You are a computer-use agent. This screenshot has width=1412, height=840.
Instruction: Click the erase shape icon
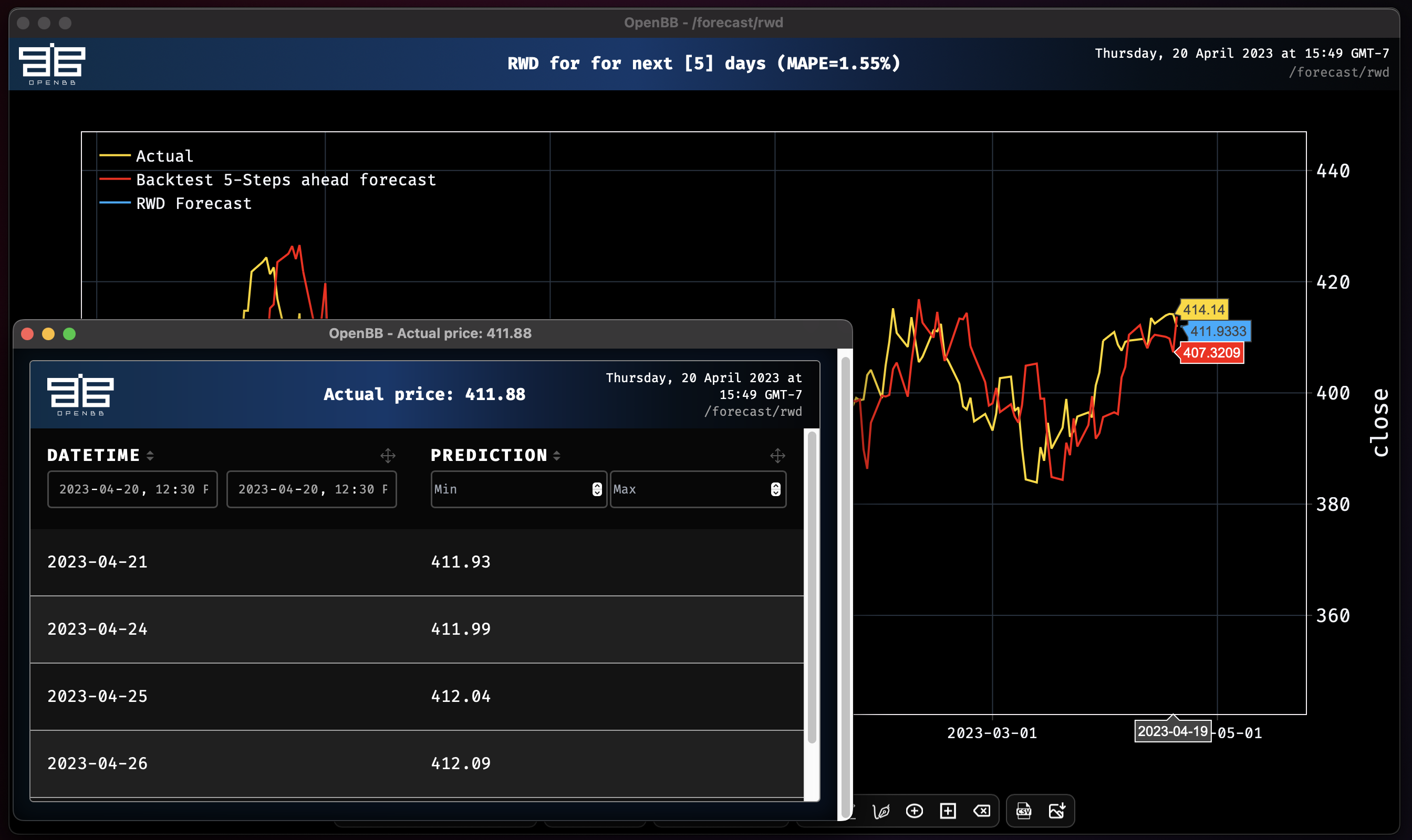tap(982, 811)
